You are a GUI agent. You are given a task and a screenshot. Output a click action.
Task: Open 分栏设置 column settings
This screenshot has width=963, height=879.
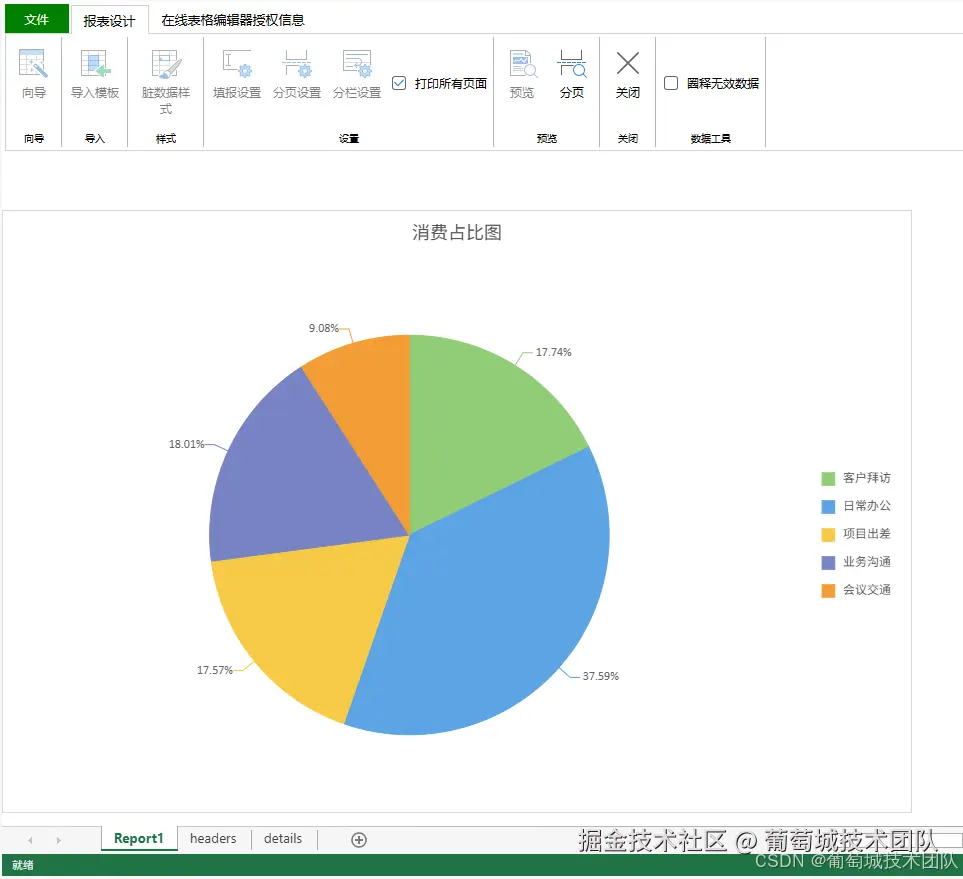(357, 74)
